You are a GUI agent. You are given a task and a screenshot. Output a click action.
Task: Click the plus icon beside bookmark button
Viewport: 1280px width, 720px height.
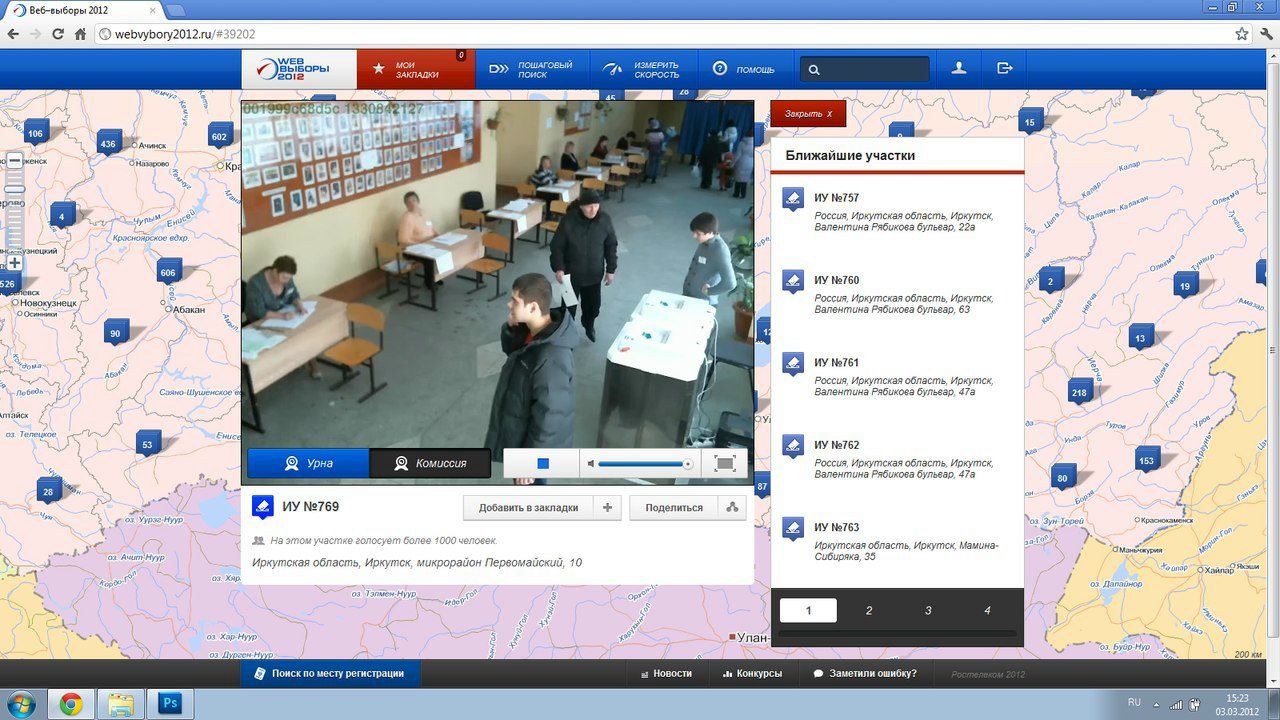tap(607, 508)
